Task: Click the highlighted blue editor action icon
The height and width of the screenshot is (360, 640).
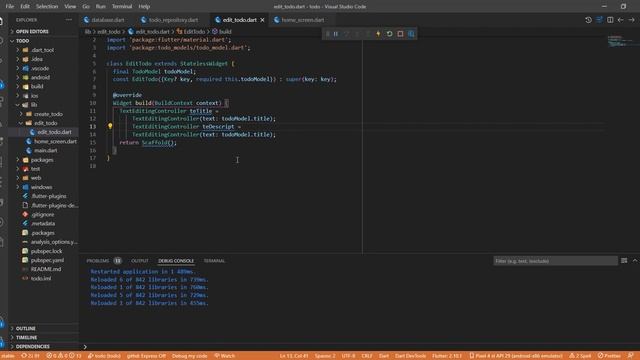Action: [x=599, y=20]
